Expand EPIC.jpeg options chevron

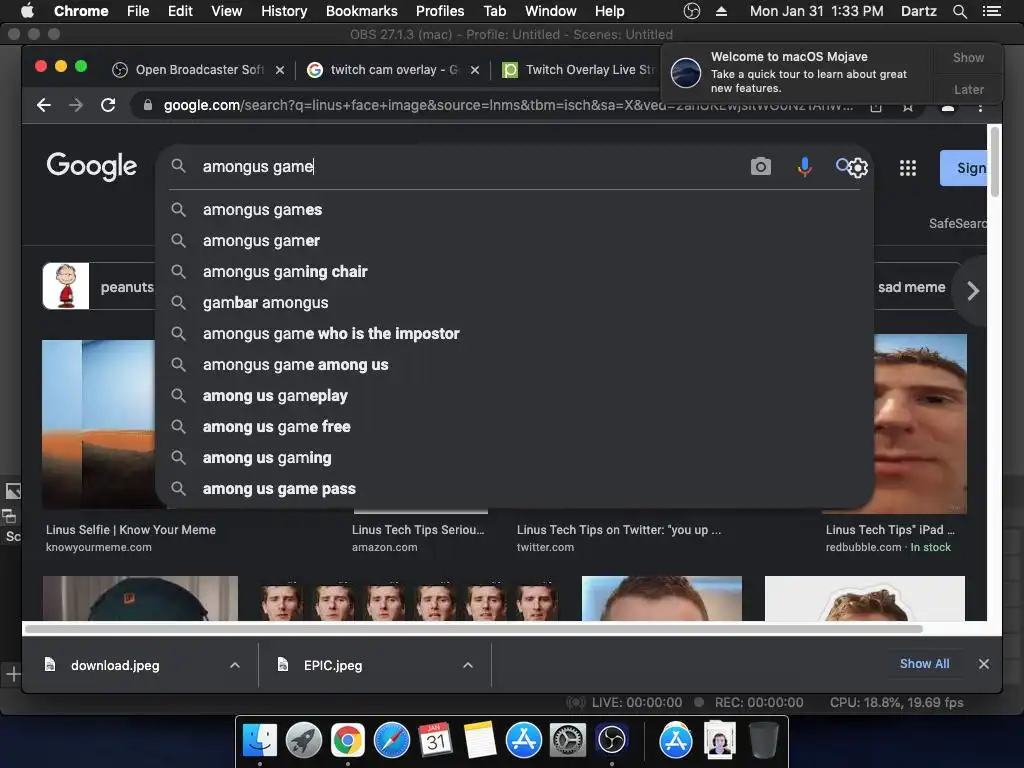tap(468, 665)
